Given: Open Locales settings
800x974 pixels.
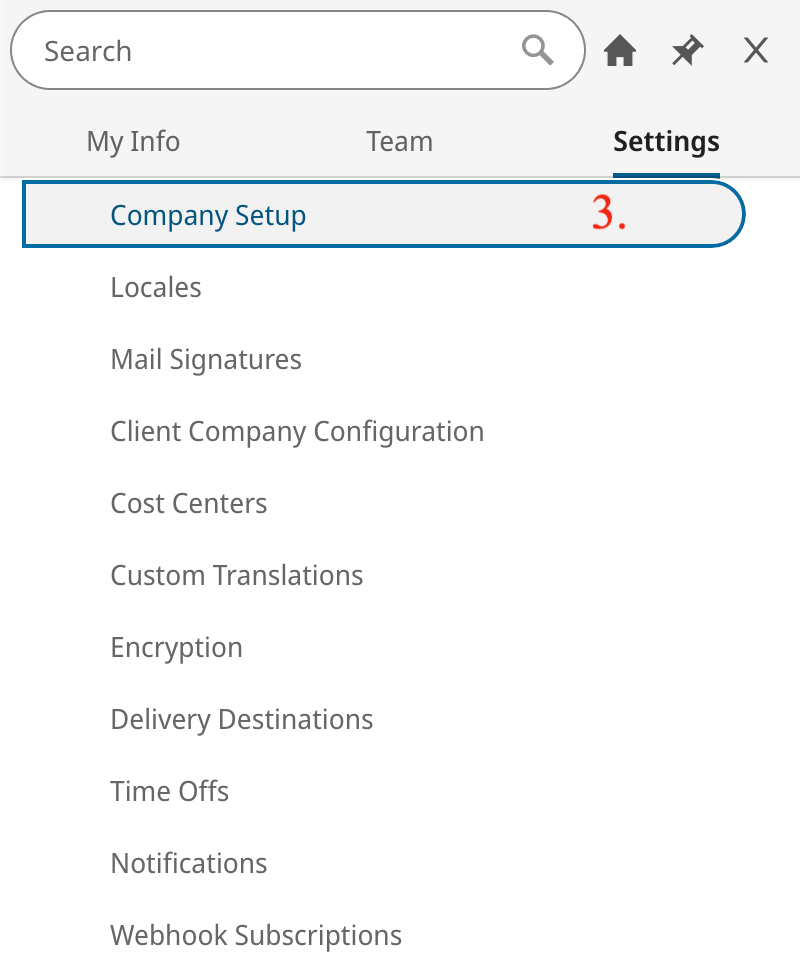Looking at the screenshot, I should [x=156, y=288].
